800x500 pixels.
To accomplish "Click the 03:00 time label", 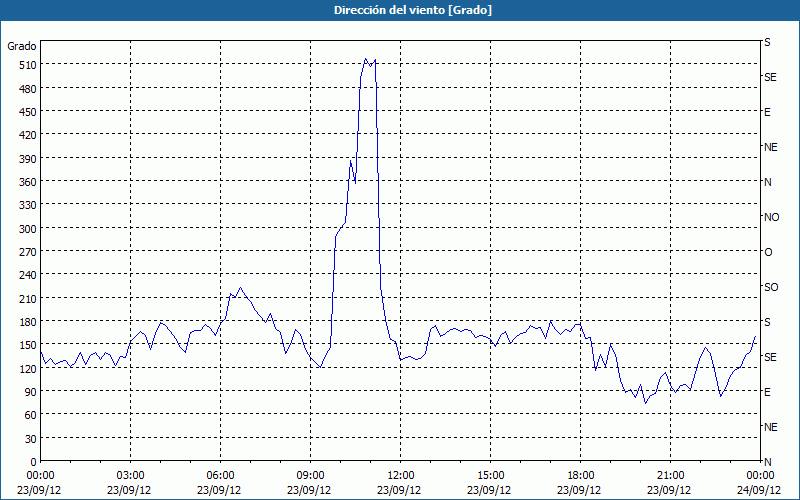I will coord(131,476).
